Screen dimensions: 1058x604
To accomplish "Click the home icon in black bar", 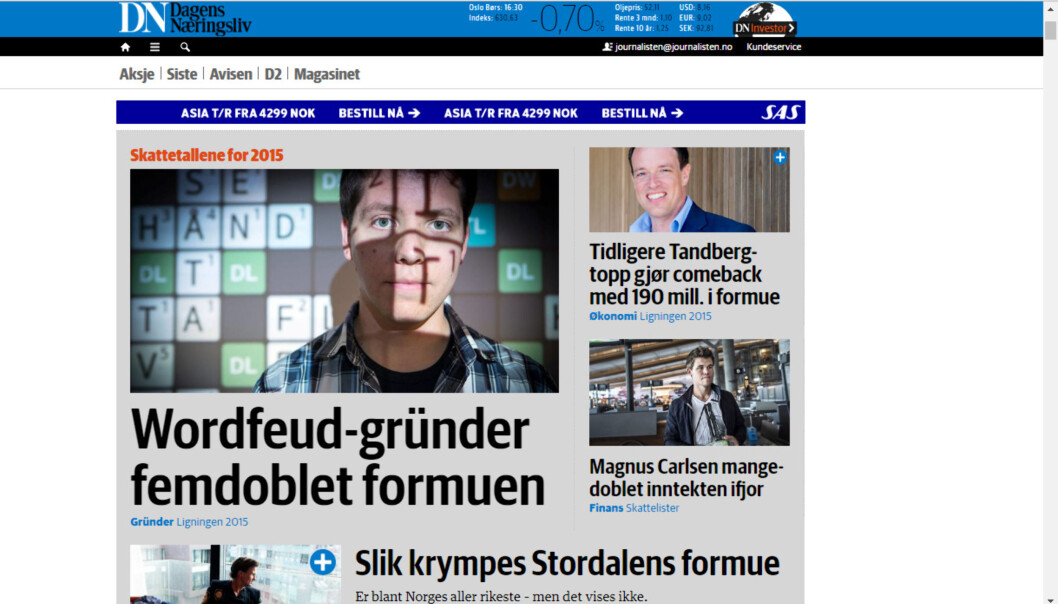I will (125, 47).
